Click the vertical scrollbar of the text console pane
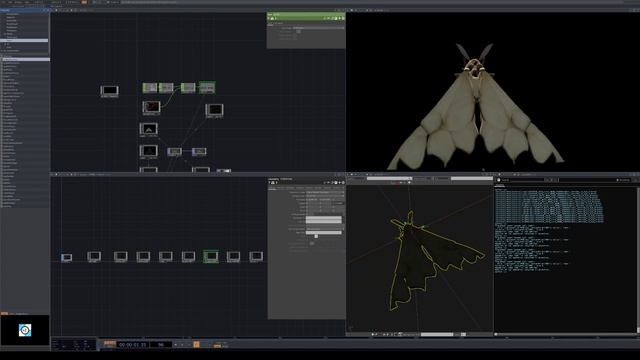The width and height of the screenshot is (640, 360). [638, 259]
